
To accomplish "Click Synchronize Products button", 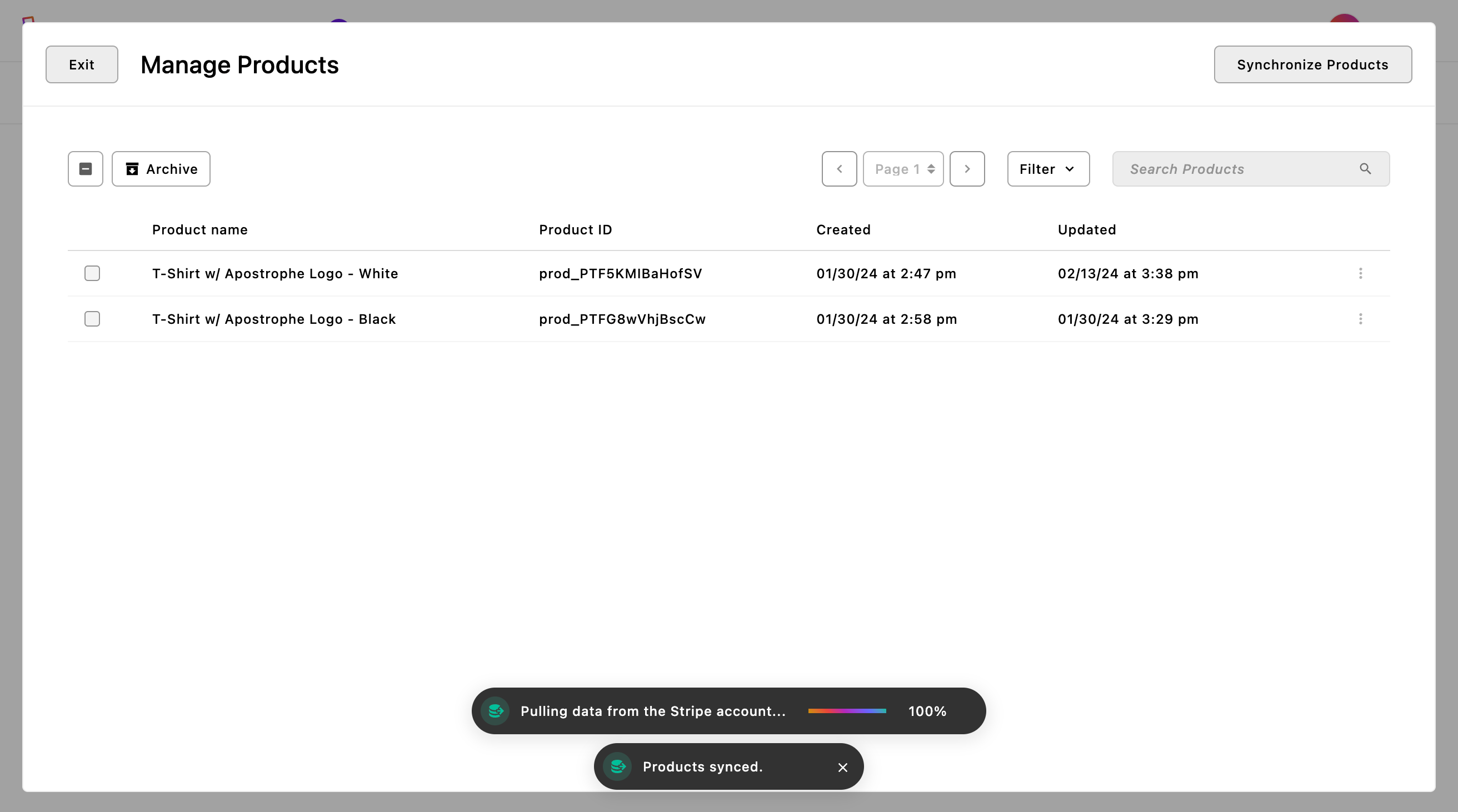I will coord(1312,64).
